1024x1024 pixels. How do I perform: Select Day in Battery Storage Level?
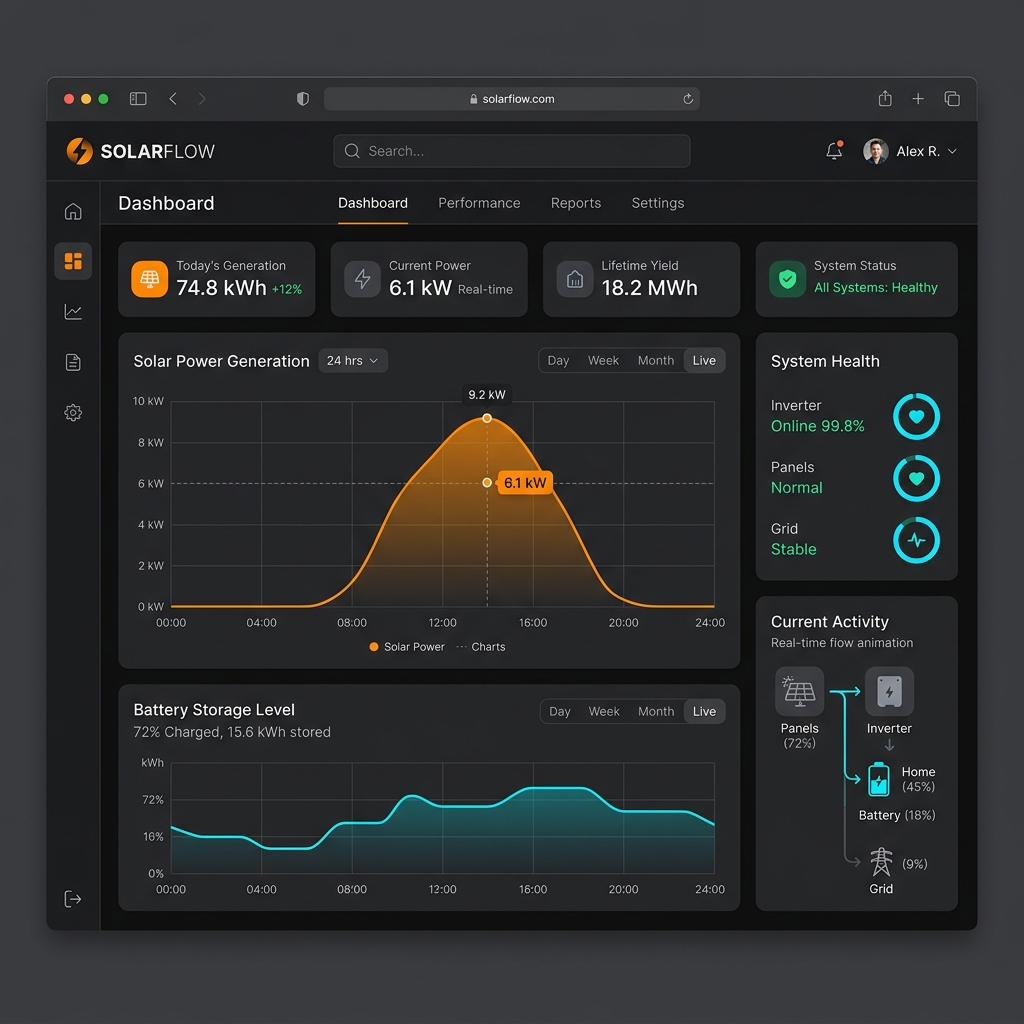[560, 711]
